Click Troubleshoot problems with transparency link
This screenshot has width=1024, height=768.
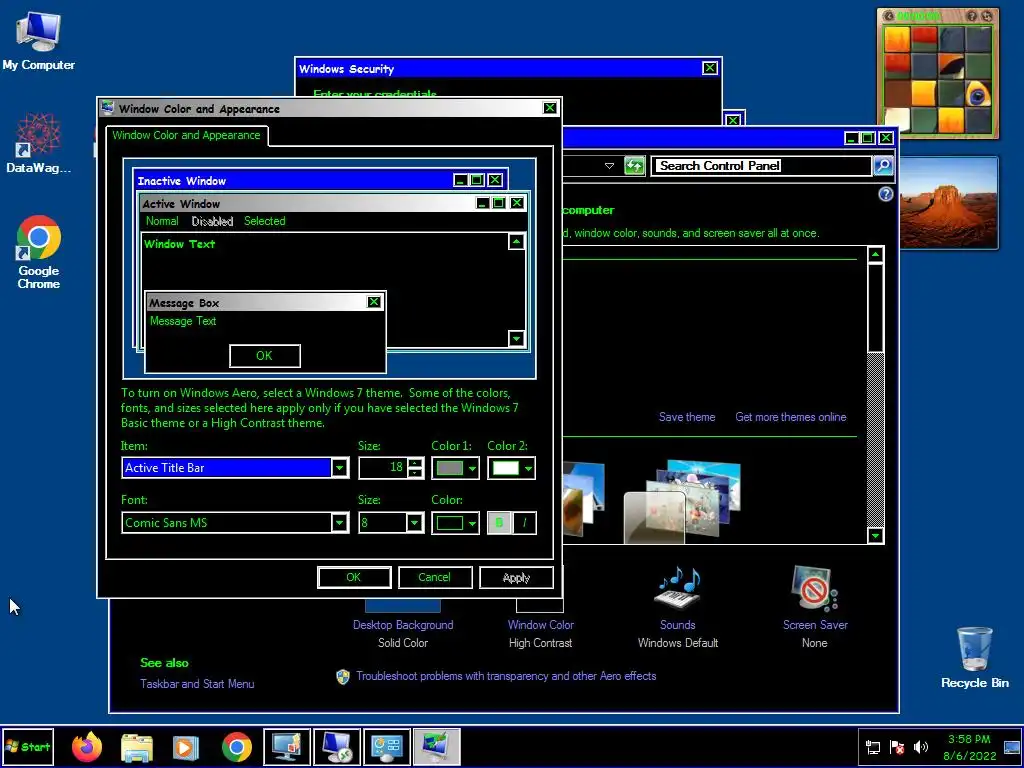[506, 676]
